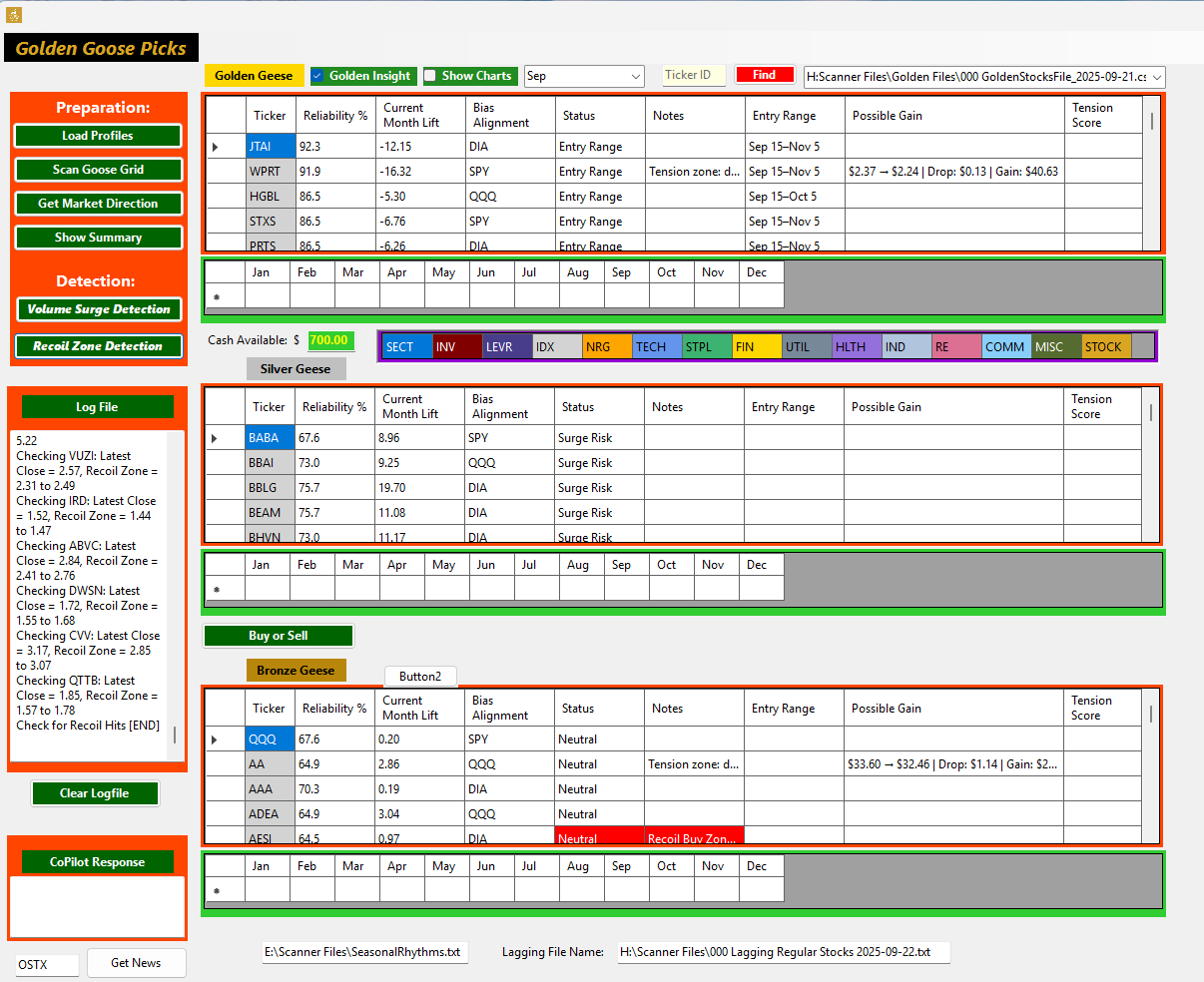The height and width of the screenshot is (982, 1204).
Task: Click the AA row Possible Gain cell
Action: [x=953, y=764]
